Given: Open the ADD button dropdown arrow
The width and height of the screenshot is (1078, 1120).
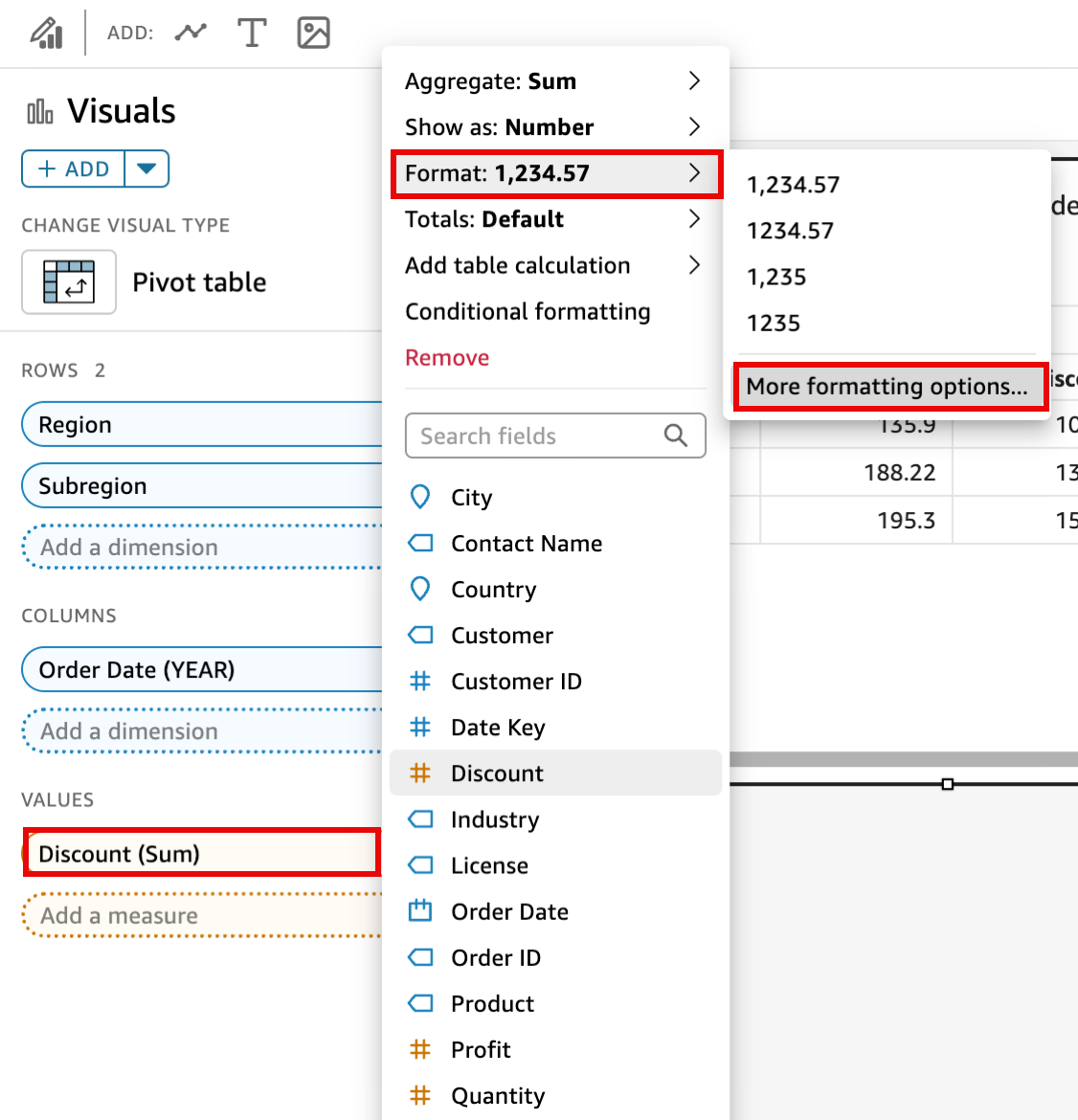Looking at the screenshot, I should coord(146,168).
